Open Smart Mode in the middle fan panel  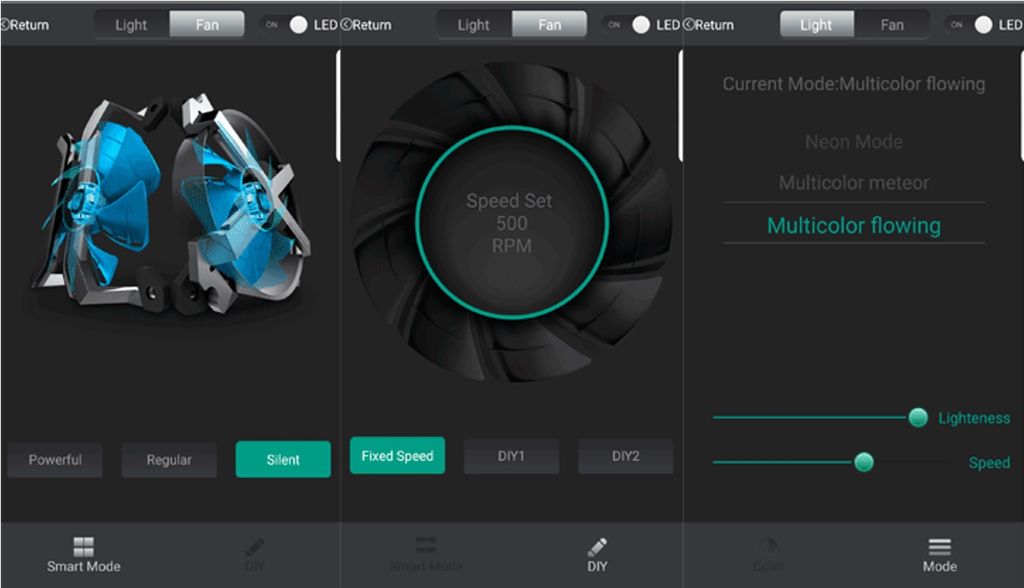426,554
